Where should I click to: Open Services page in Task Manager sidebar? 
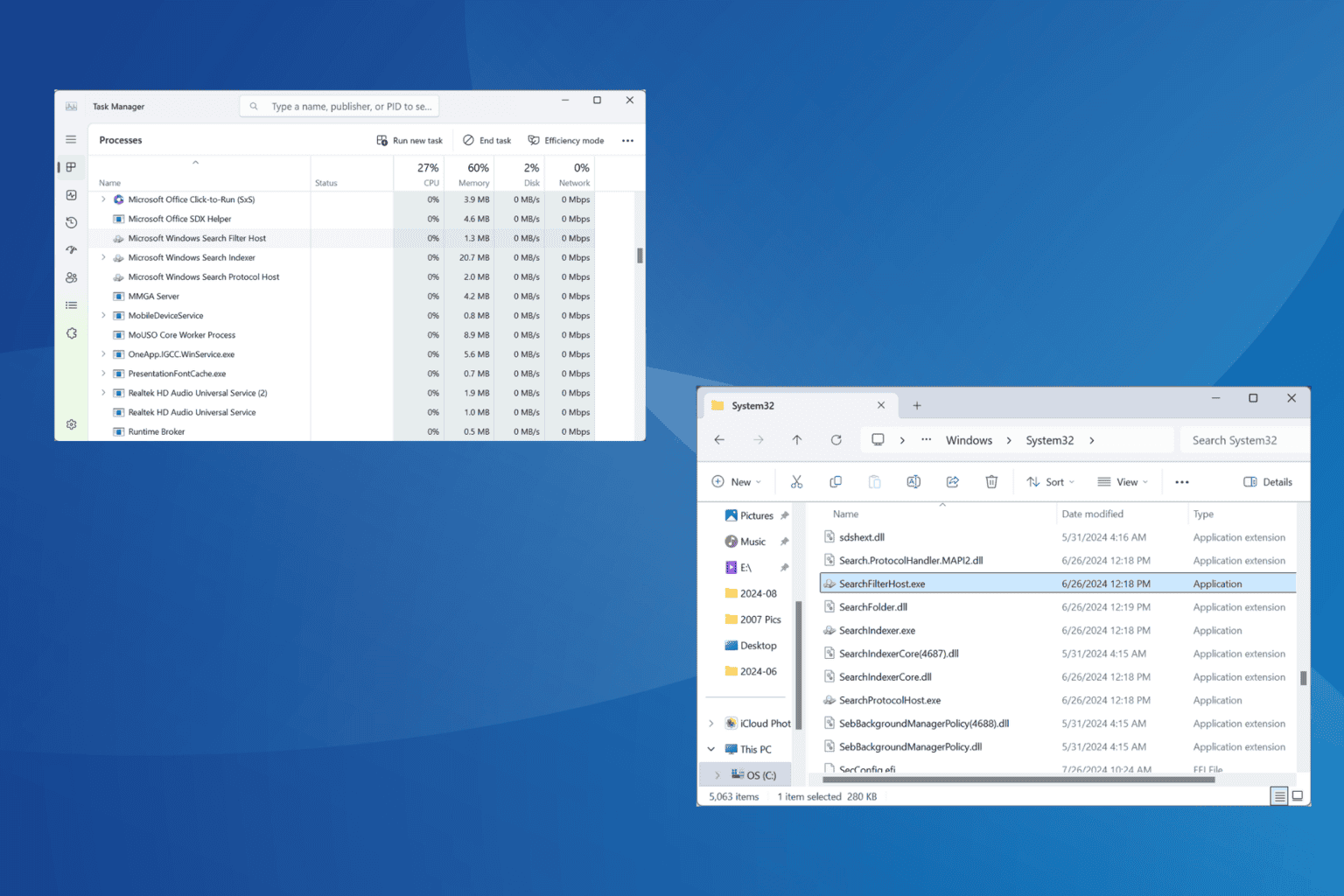[x=71, y=333]
